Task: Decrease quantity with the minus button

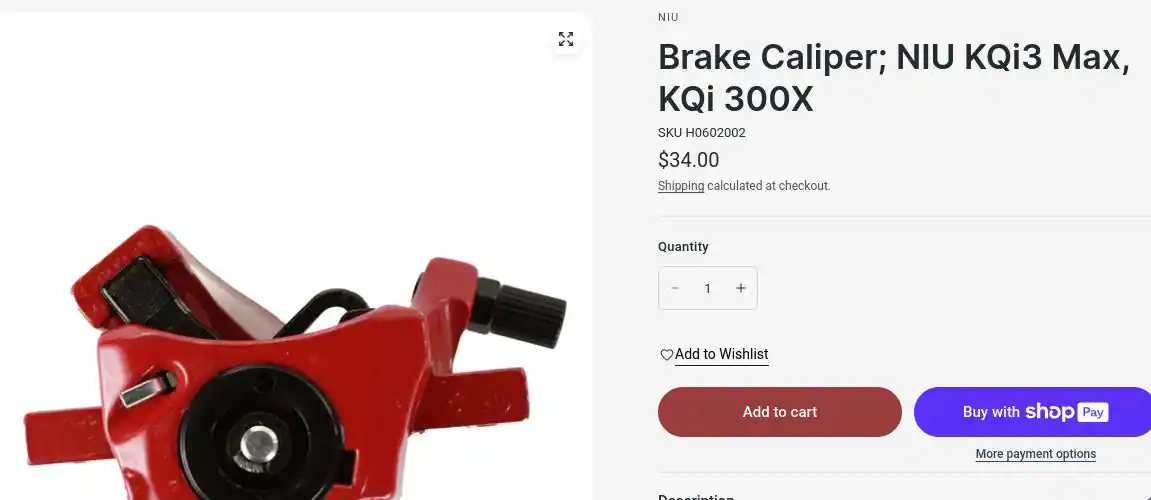Action: coord(675,289)
